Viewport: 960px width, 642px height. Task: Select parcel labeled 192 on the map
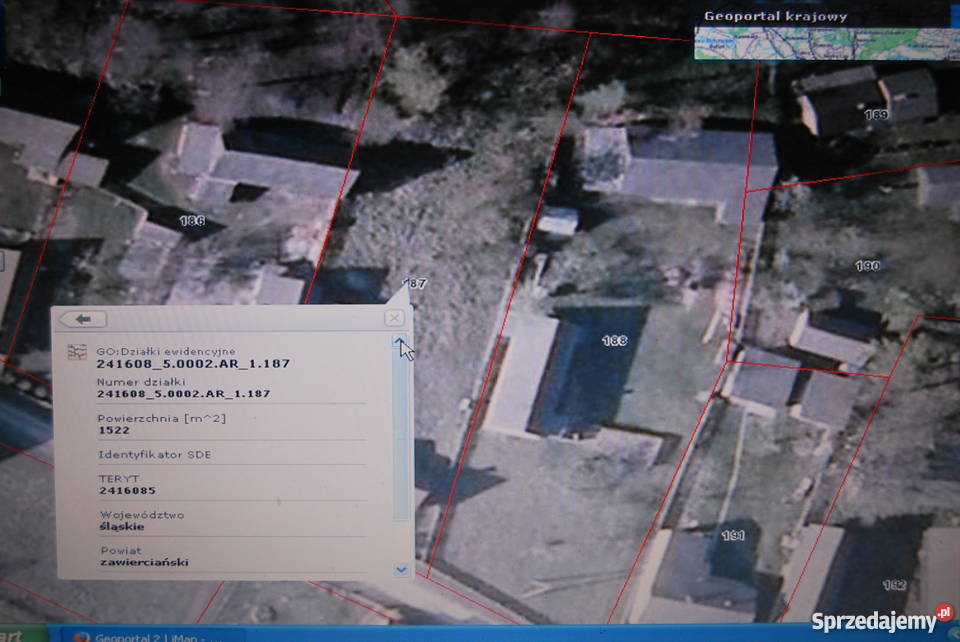[x=894, y=584]
